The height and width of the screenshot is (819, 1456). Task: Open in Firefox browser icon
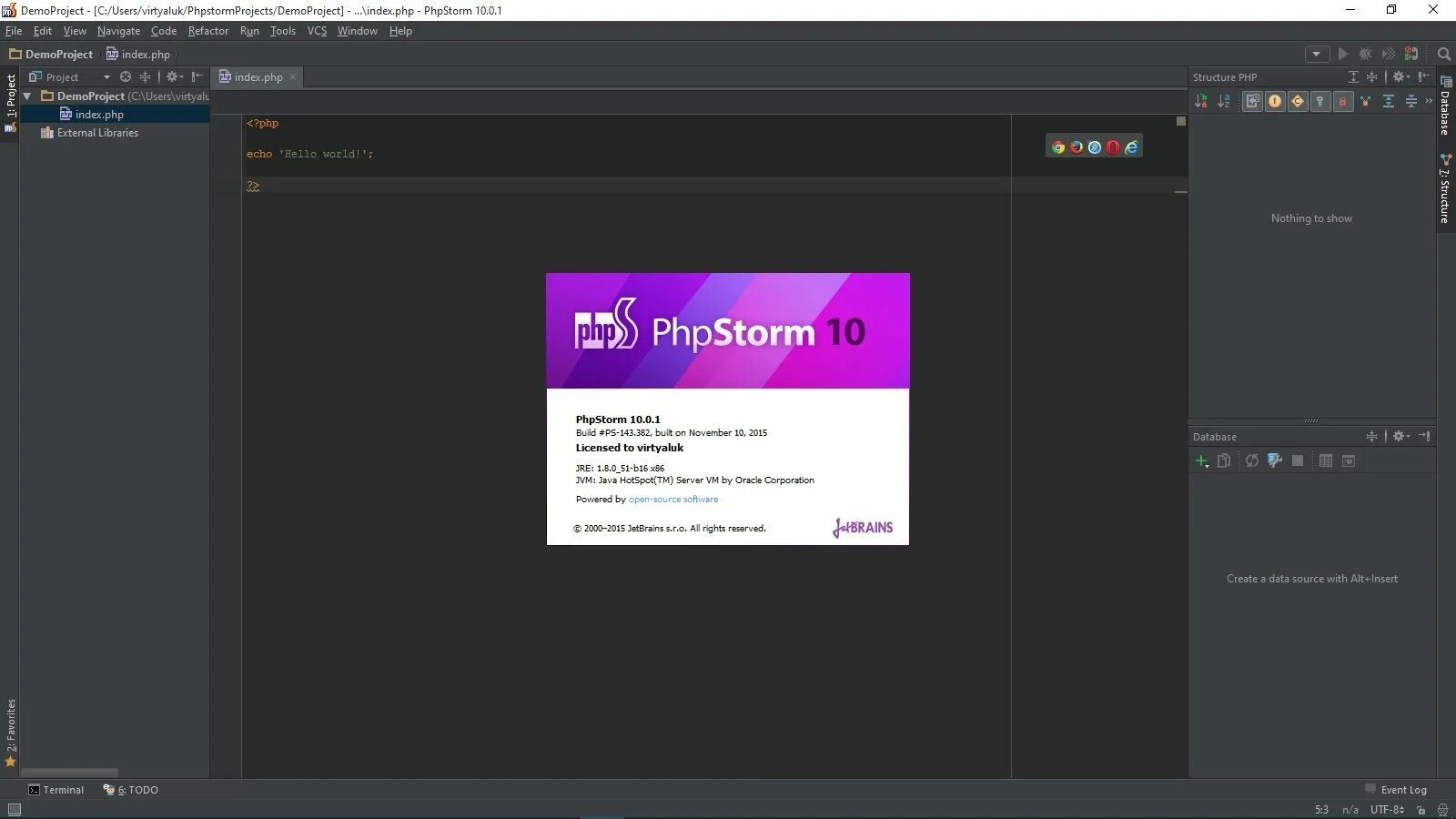point(1077,147)
